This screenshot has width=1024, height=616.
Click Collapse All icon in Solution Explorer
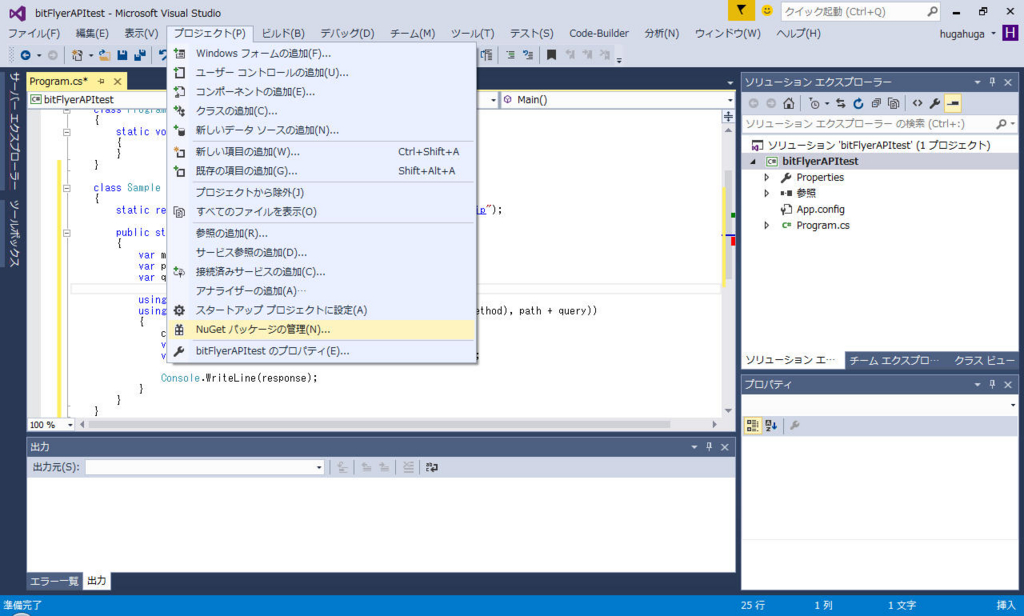click(x=876, y=103)
